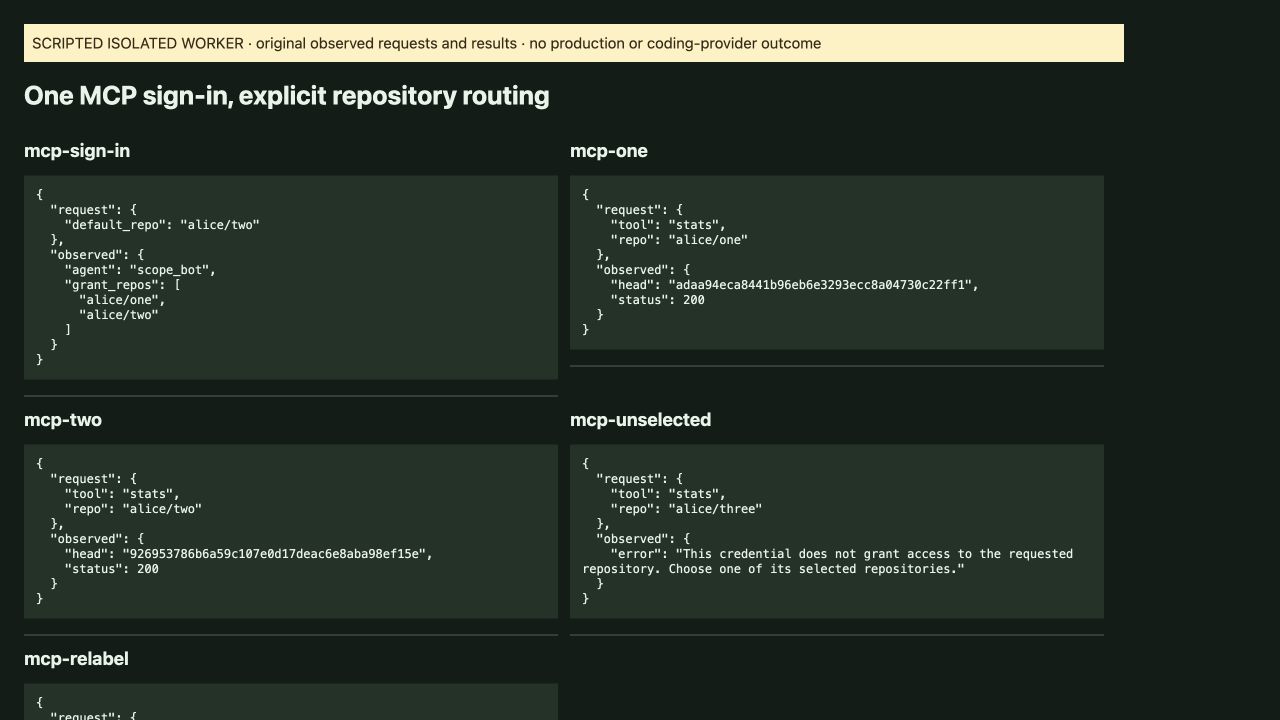This screenshot has width=1280, height=720.
Task: Click the "observed": { line in mcp-two
Action: 97,539
